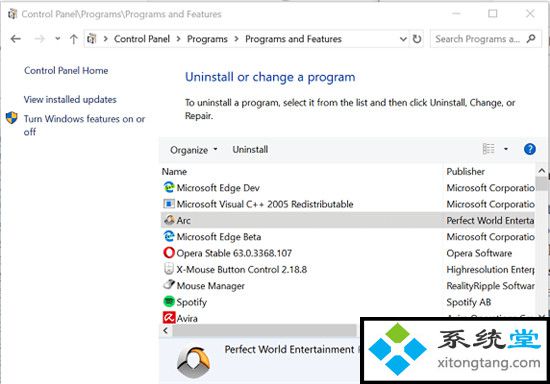Click the Forward navigation arrow
Screen dimensions: 550x384
click(40, 39)
